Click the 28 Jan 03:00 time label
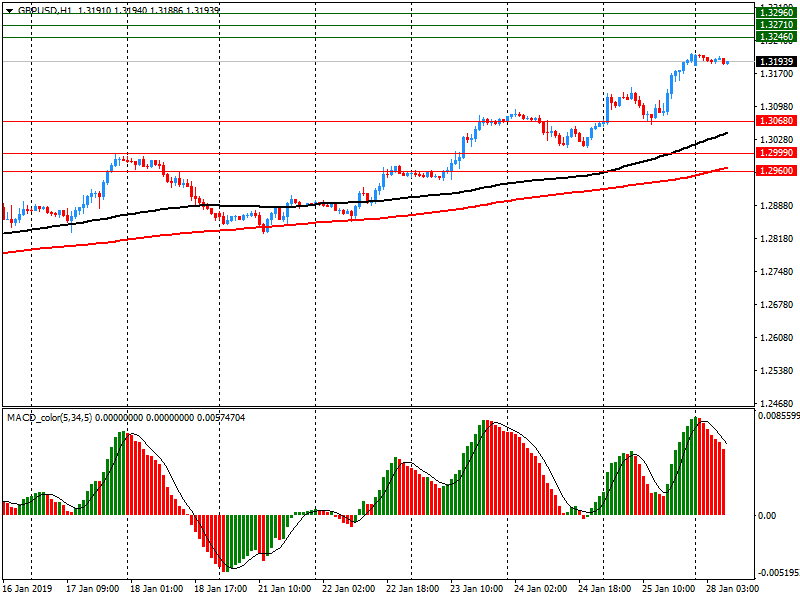Viewport: 800px width, 600px height. (733, 588)
